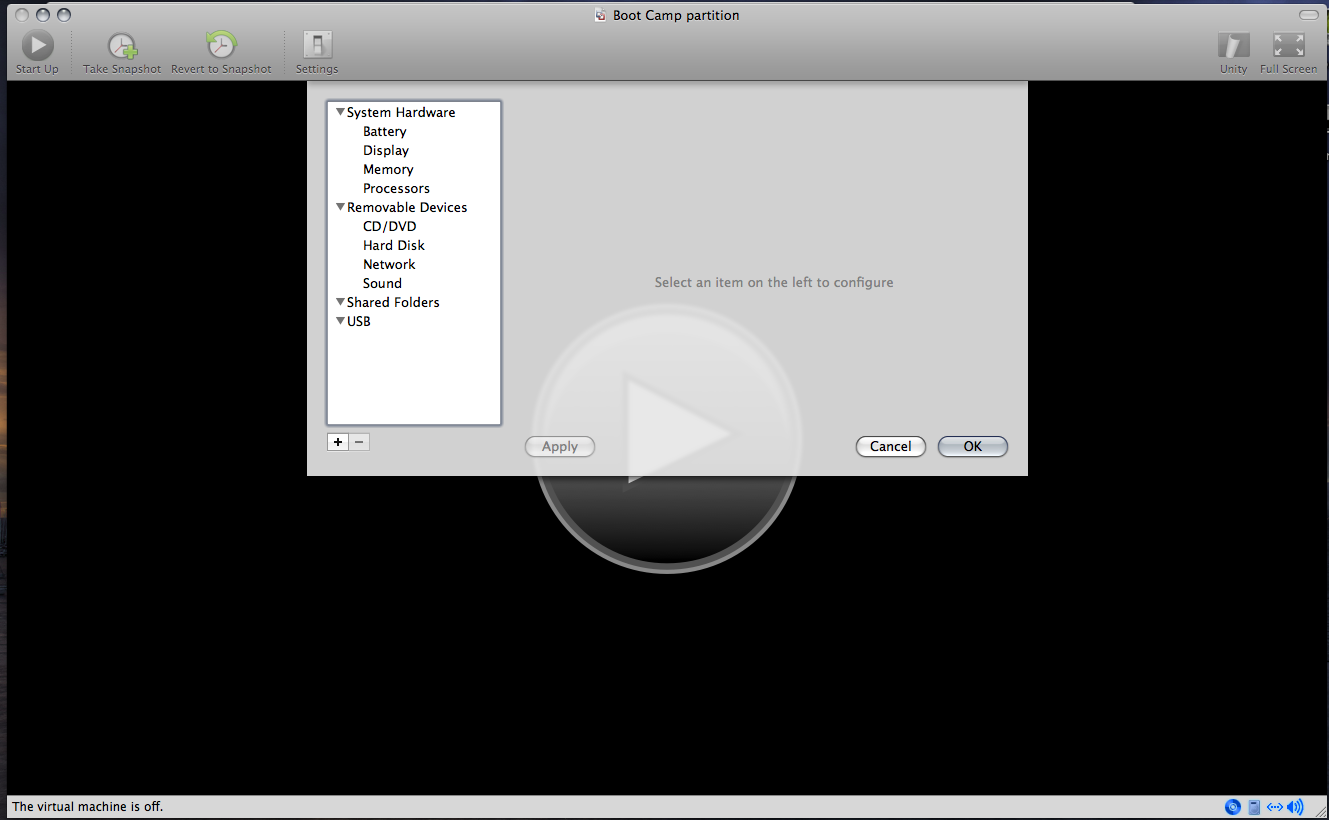Remove a device with the minus button
This screenshot has width=1329, height=820.
[x=360, y=442]
